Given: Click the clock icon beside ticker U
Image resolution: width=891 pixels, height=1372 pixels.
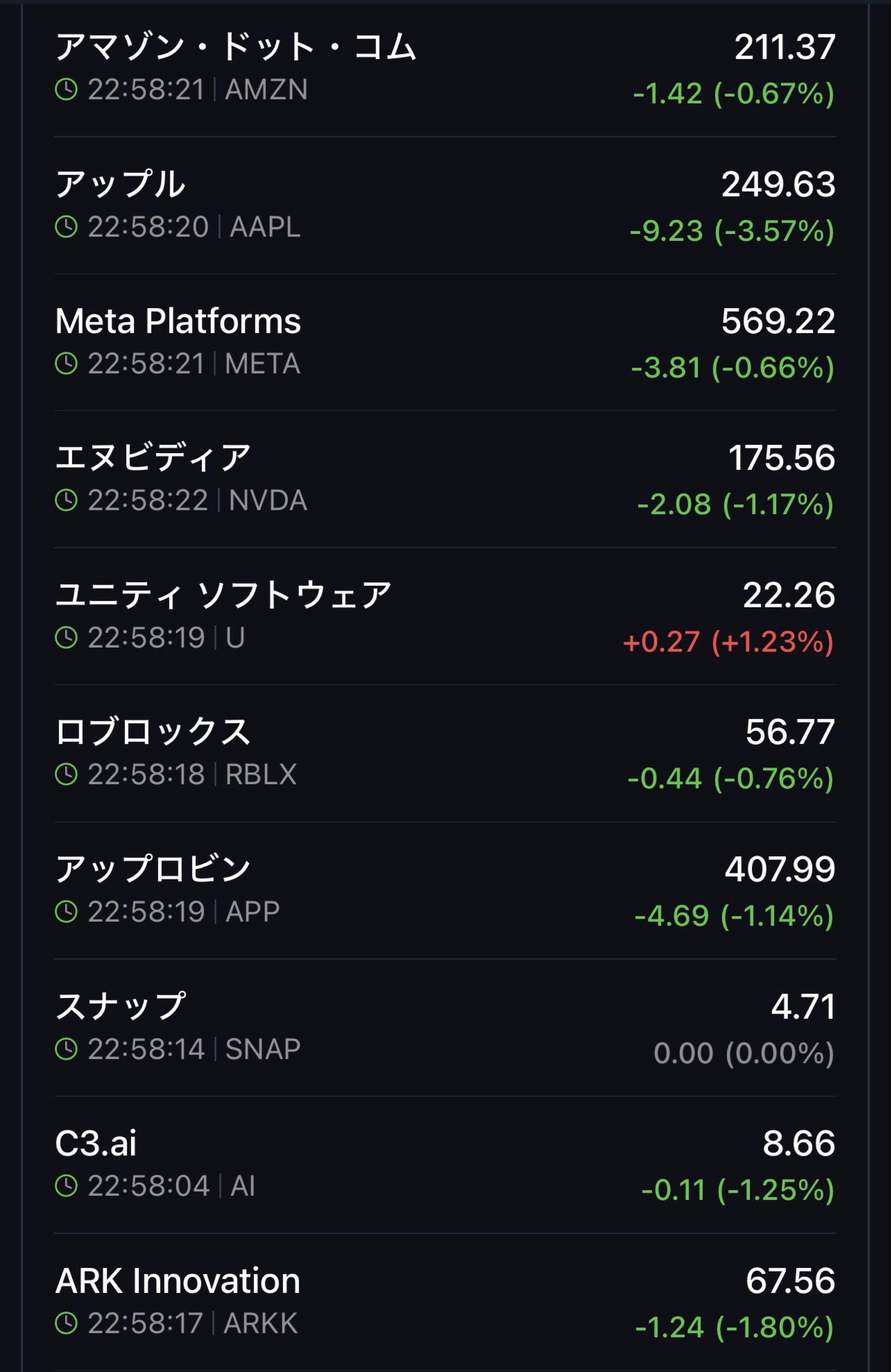Looking at the screenshot, I should 66,638.
